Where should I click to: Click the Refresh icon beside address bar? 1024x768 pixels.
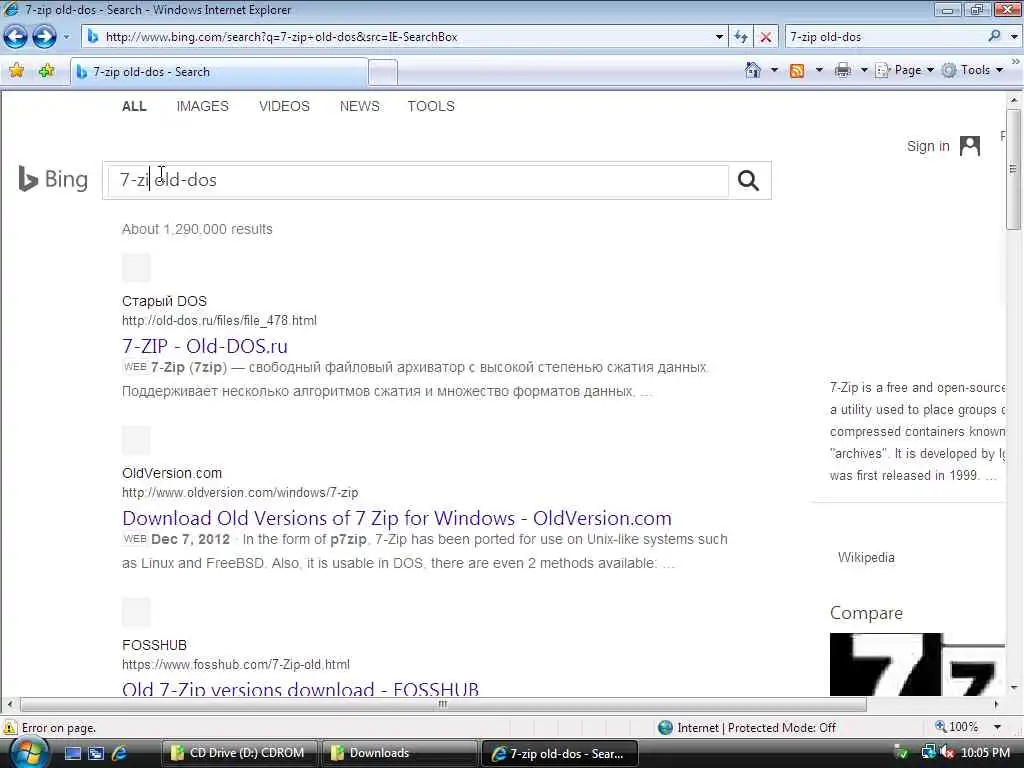[741, 37]
